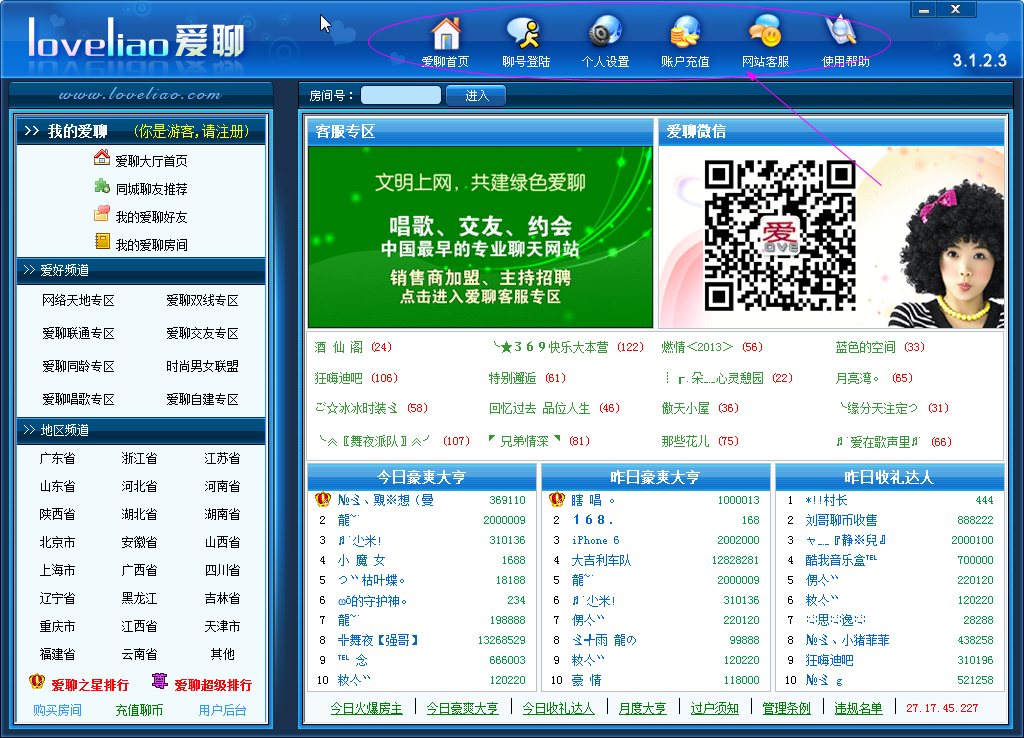Open the 爱聊首页 house icon
Image resolution: width=1024 pixels, height=738 pixels.
pos(446,33)
